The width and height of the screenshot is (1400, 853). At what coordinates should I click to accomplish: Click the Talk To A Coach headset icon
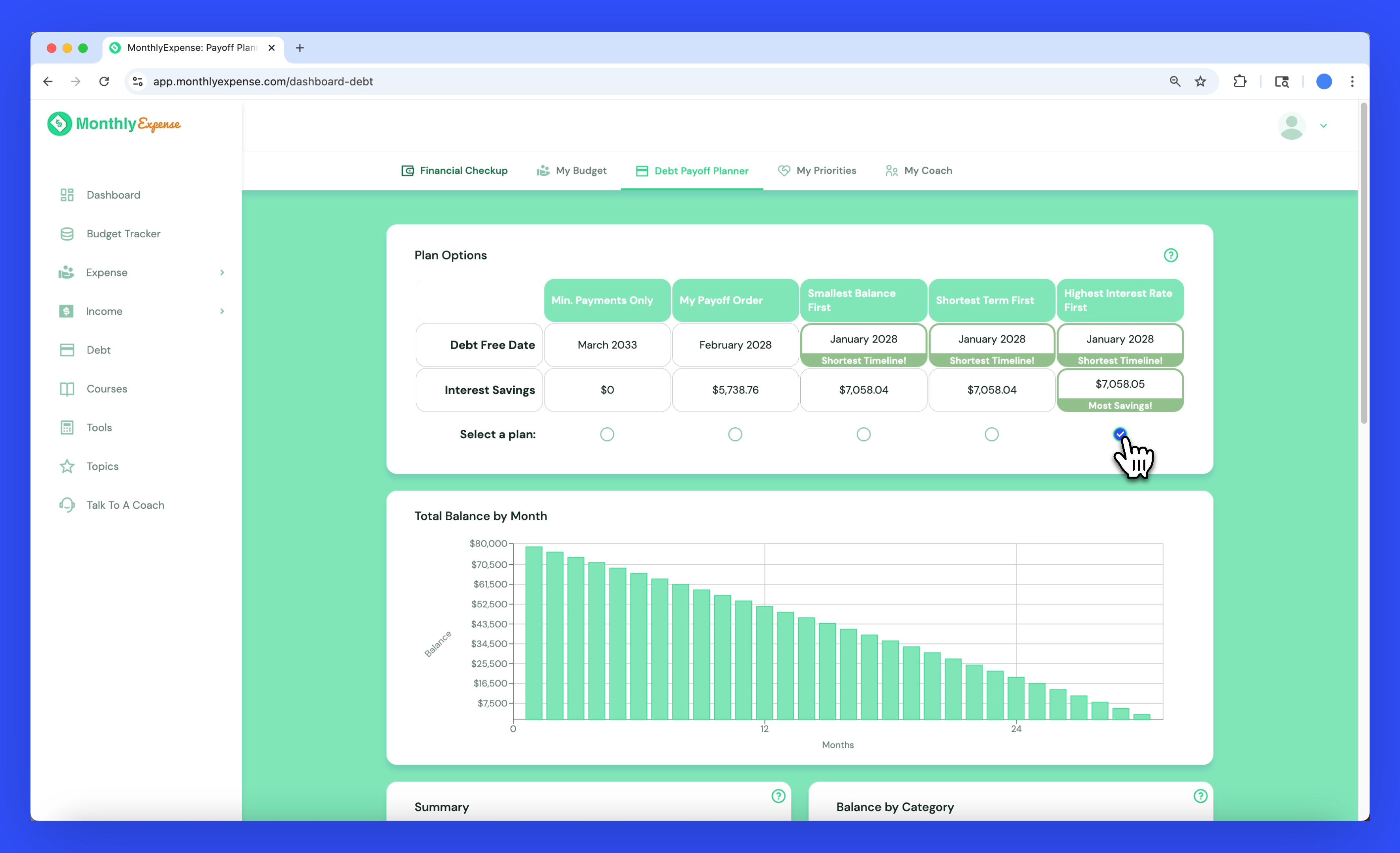pyautogui.click(x=67, y=505)
